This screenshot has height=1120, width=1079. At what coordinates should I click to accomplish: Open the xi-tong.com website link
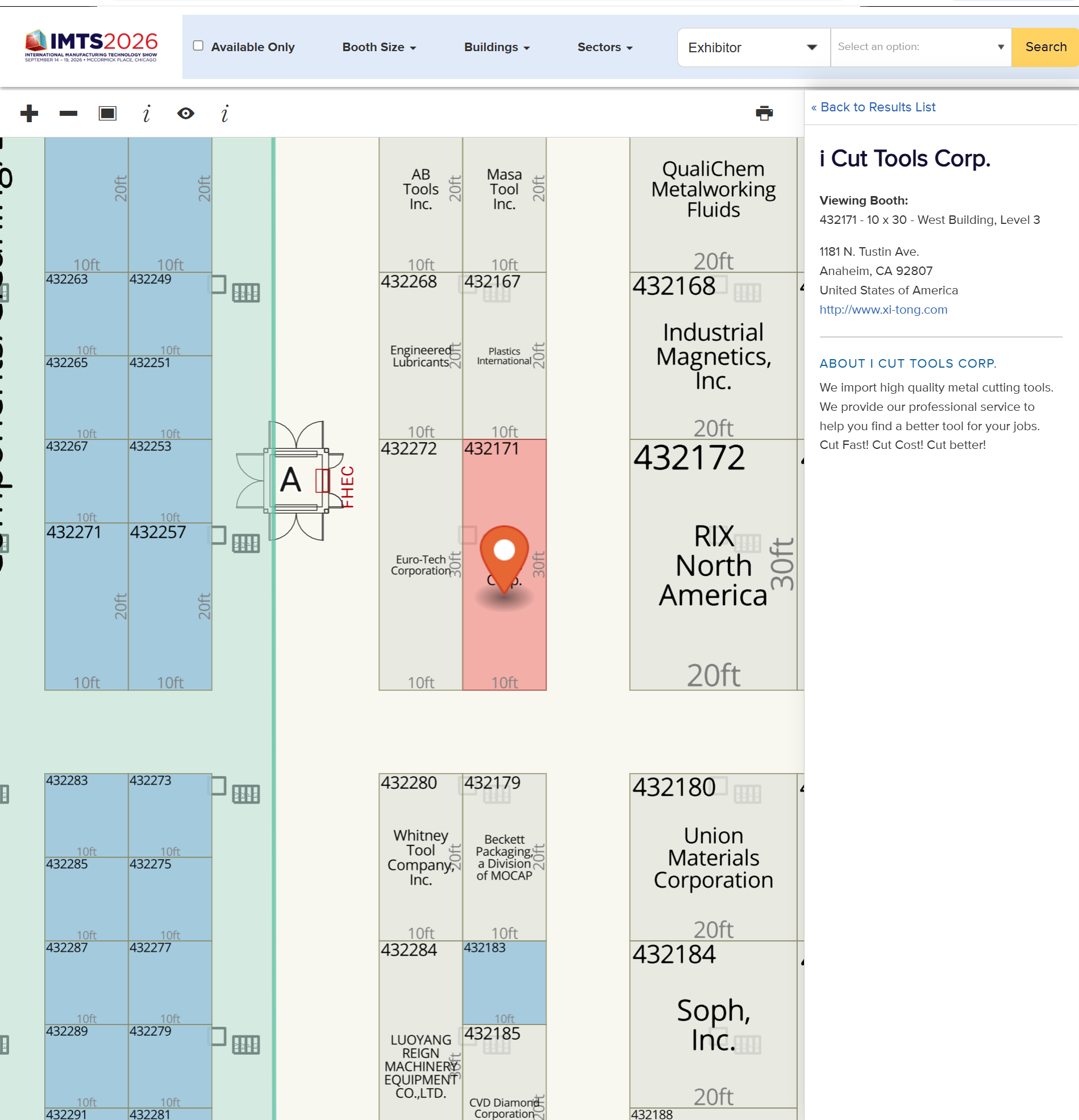pos(884,309)
